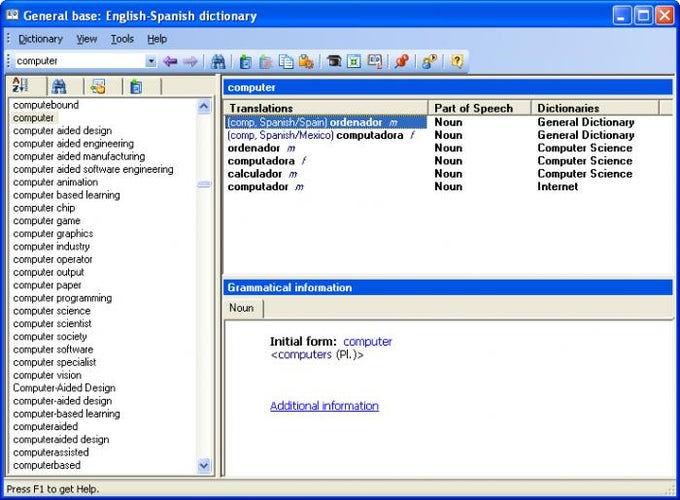Select computer science in the list
The width and height of the screenshot is (680, 500).
point(52,311)
